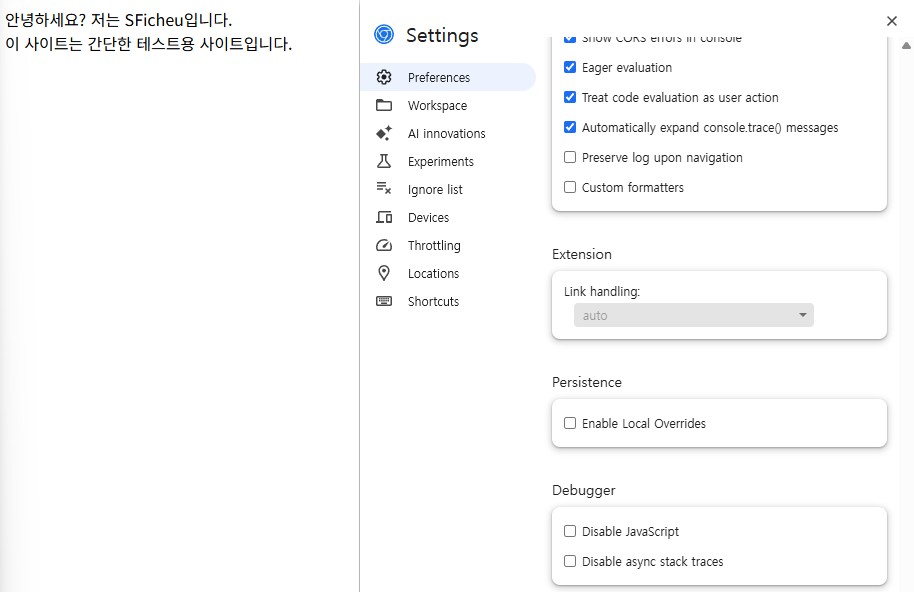Click the Experiments flask icon

(384, 161)
